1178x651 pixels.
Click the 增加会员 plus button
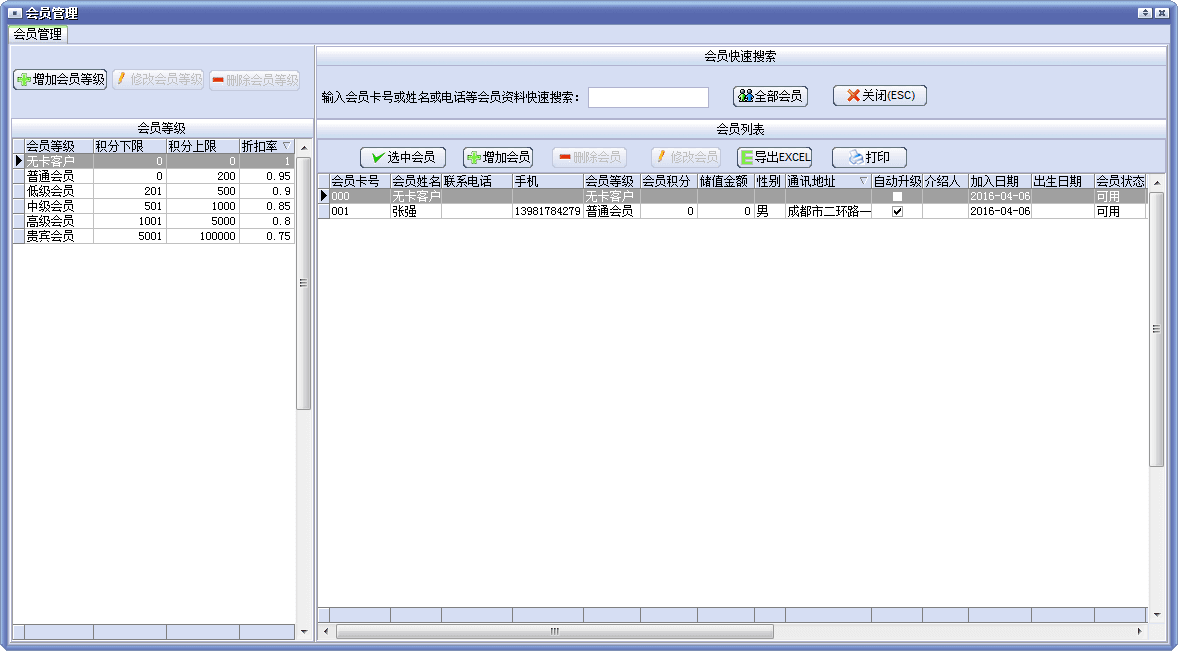pyautogui.click(x=498, y=157)
